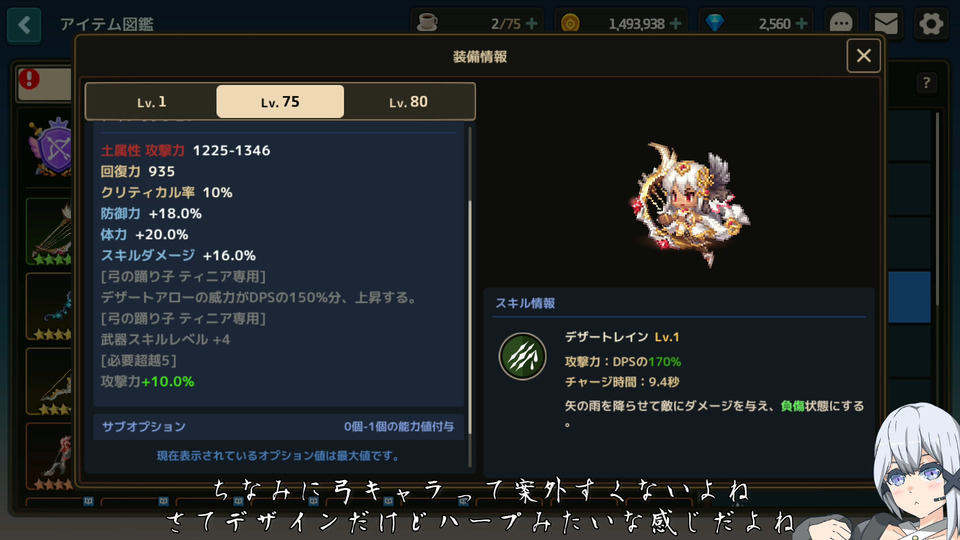The height and width of the screenshot is (540, 960).
Task: Close the 装備情報 dialog
Action: click(x=863, y=56)
